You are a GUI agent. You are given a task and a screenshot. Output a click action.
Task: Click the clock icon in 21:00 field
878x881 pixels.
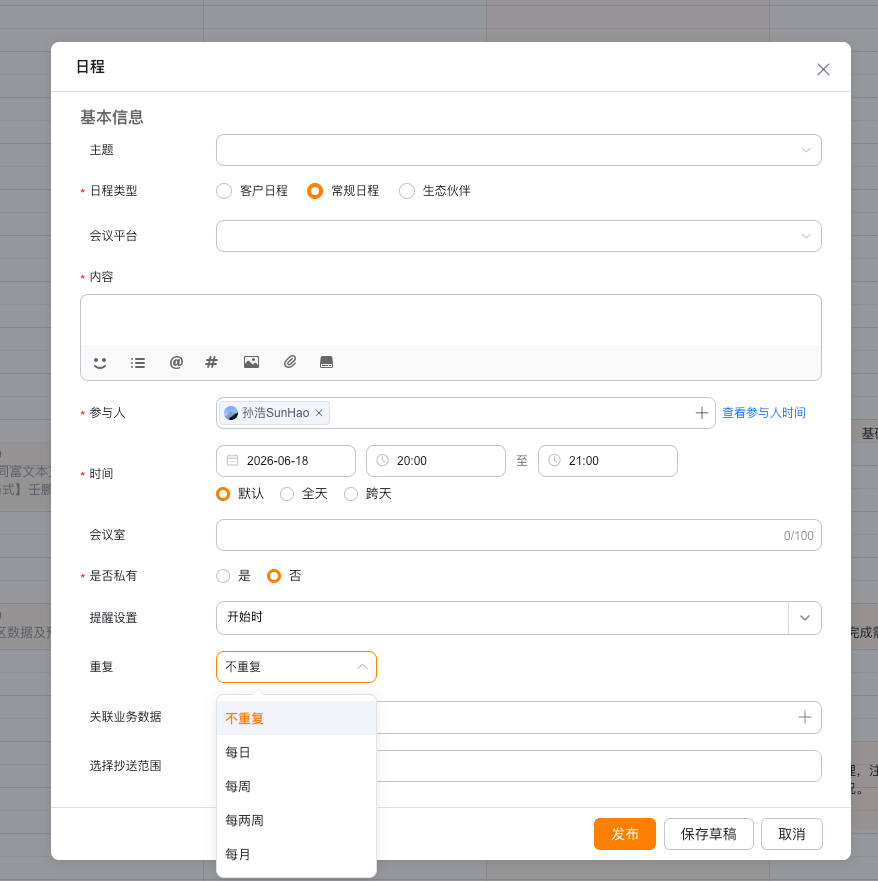click(x=554, y=461)
